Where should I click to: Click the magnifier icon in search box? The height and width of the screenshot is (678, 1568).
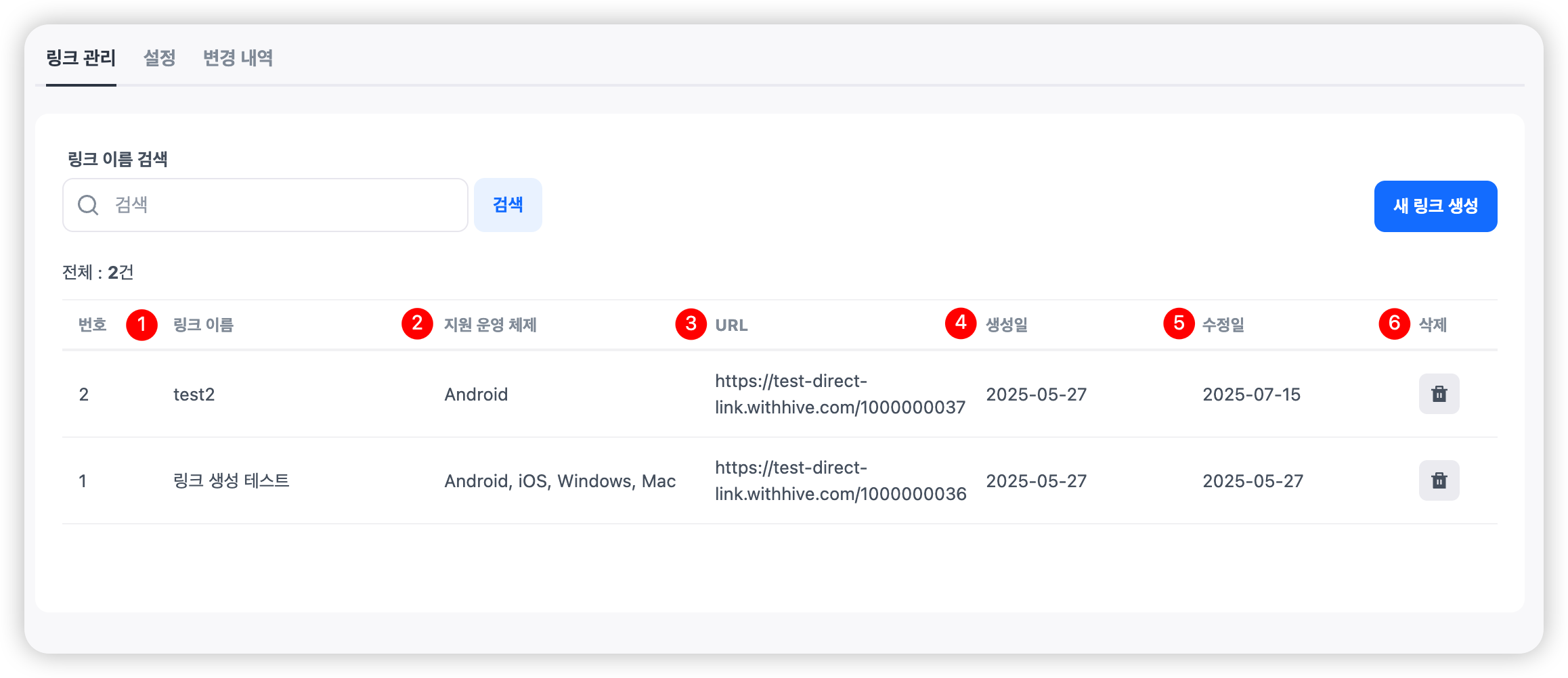coord(88,205)
